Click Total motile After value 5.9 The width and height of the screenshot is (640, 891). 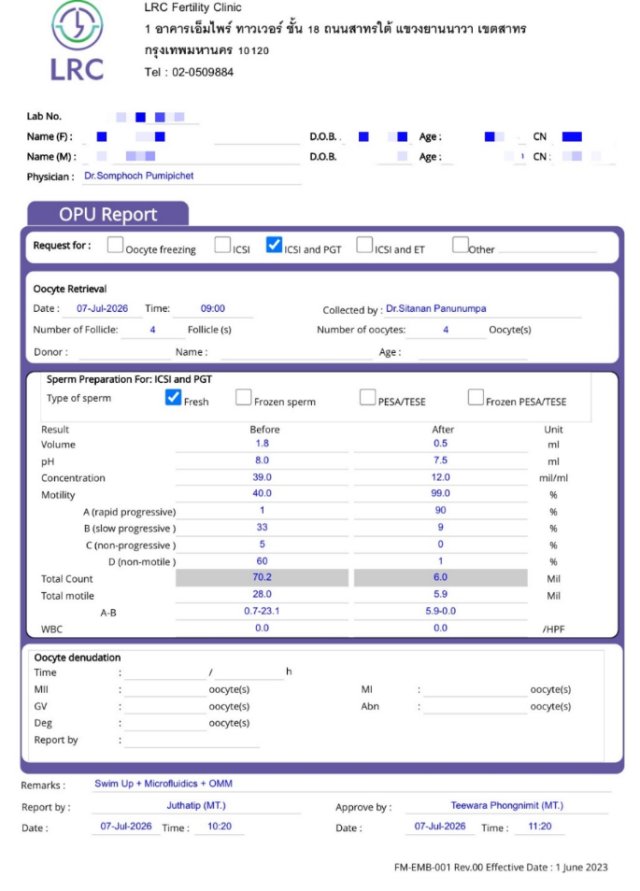tap(440, 594)
